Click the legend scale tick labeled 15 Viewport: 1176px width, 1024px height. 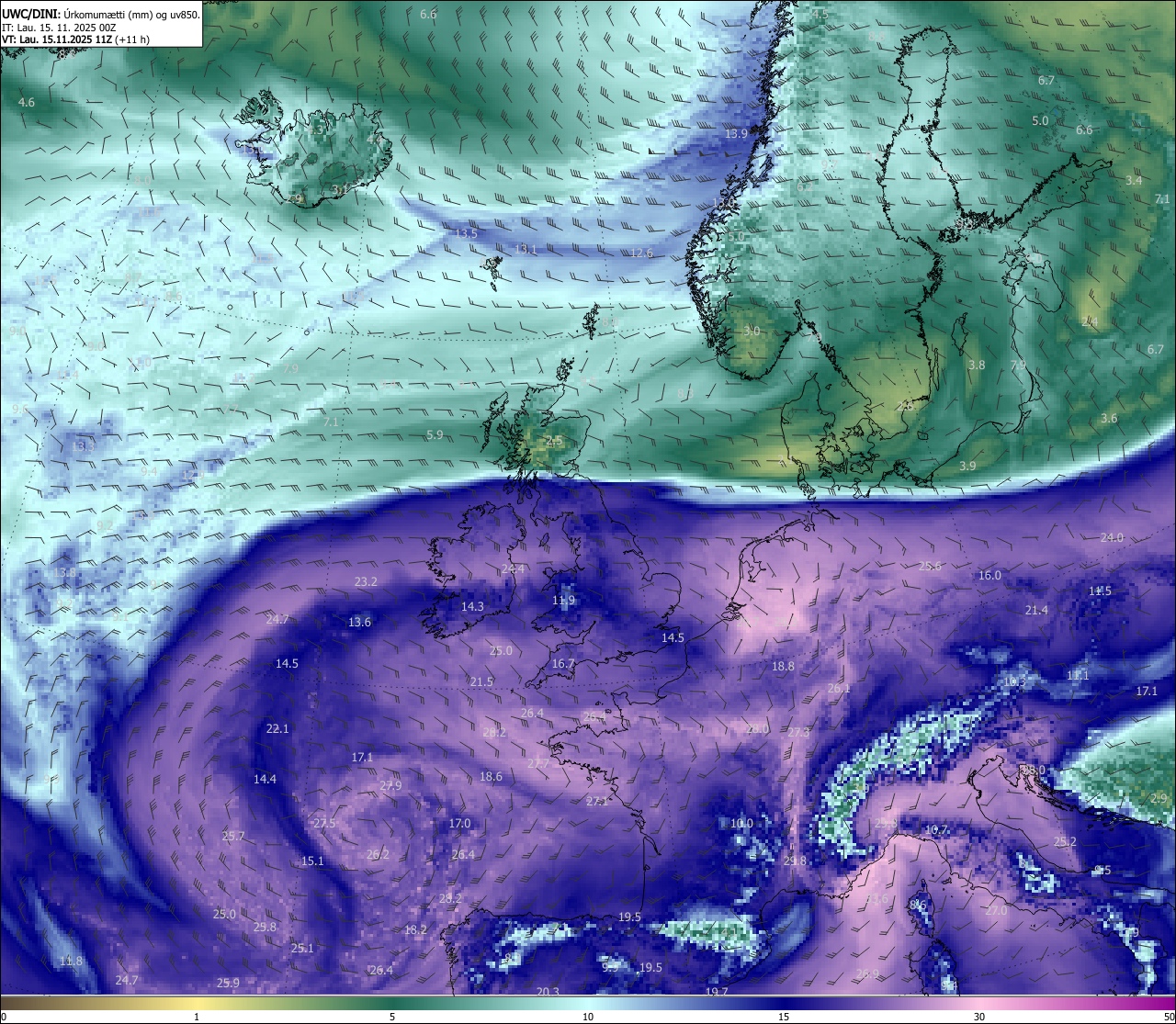[784, 1017]
